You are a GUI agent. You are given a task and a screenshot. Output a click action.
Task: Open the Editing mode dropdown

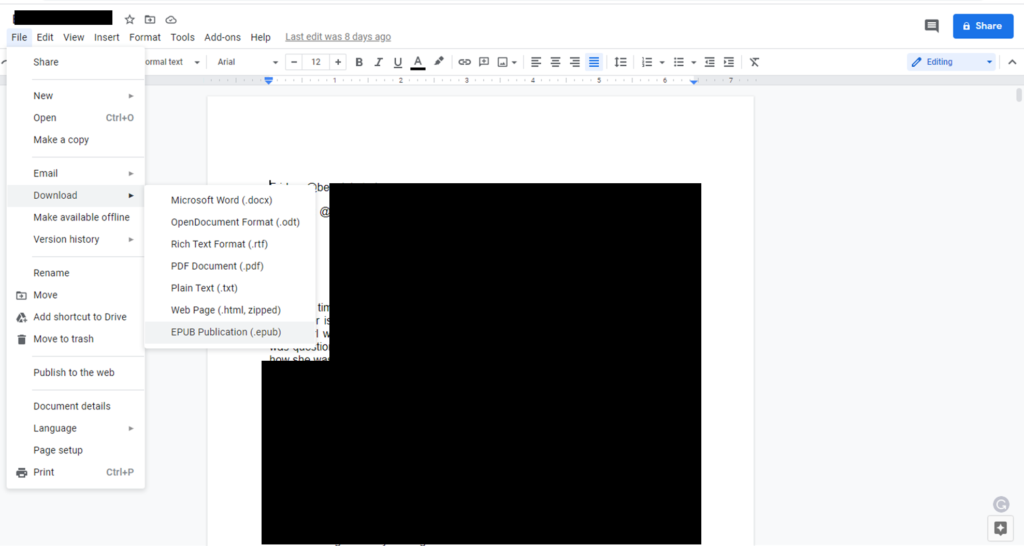952,62
